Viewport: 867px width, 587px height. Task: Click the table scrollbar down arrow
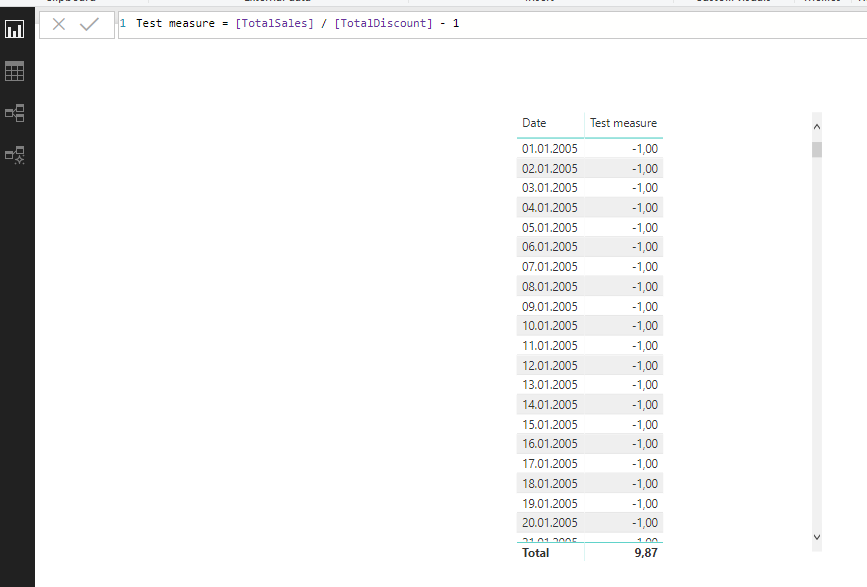click(817, 537)
